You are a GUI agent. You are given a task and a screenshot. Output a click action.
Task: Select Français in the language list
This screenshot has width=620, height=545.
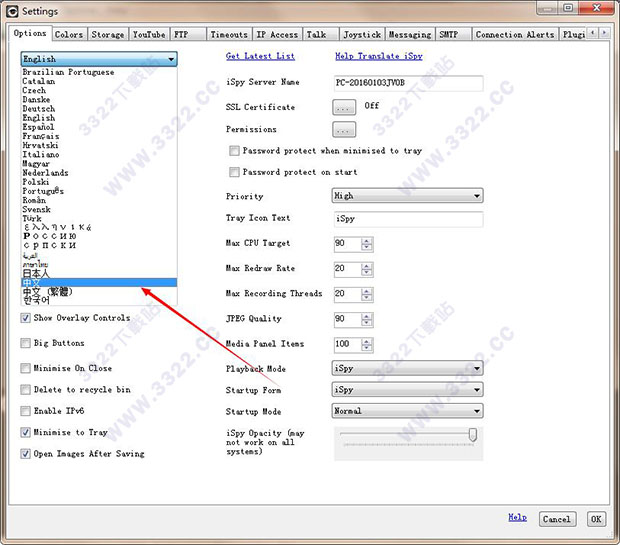(x=99, y=136)
